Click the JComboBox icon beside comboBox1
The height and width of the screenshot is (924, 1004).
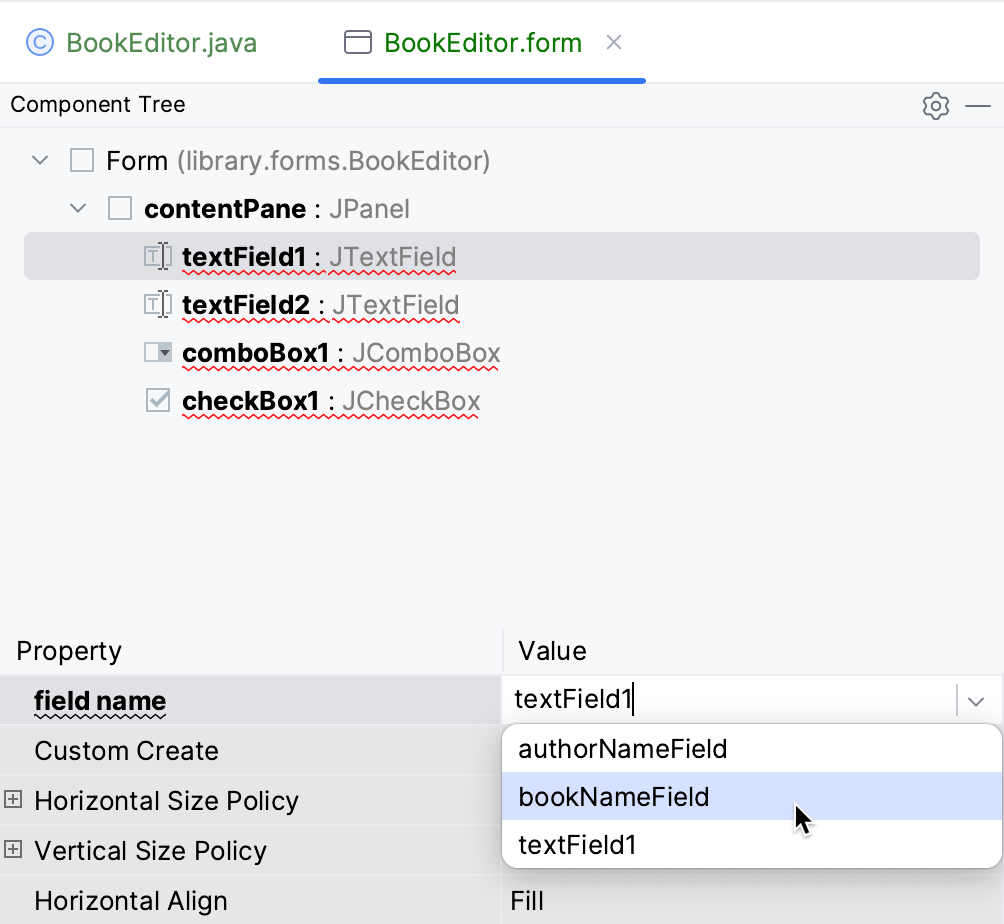(x=157, y=352)
